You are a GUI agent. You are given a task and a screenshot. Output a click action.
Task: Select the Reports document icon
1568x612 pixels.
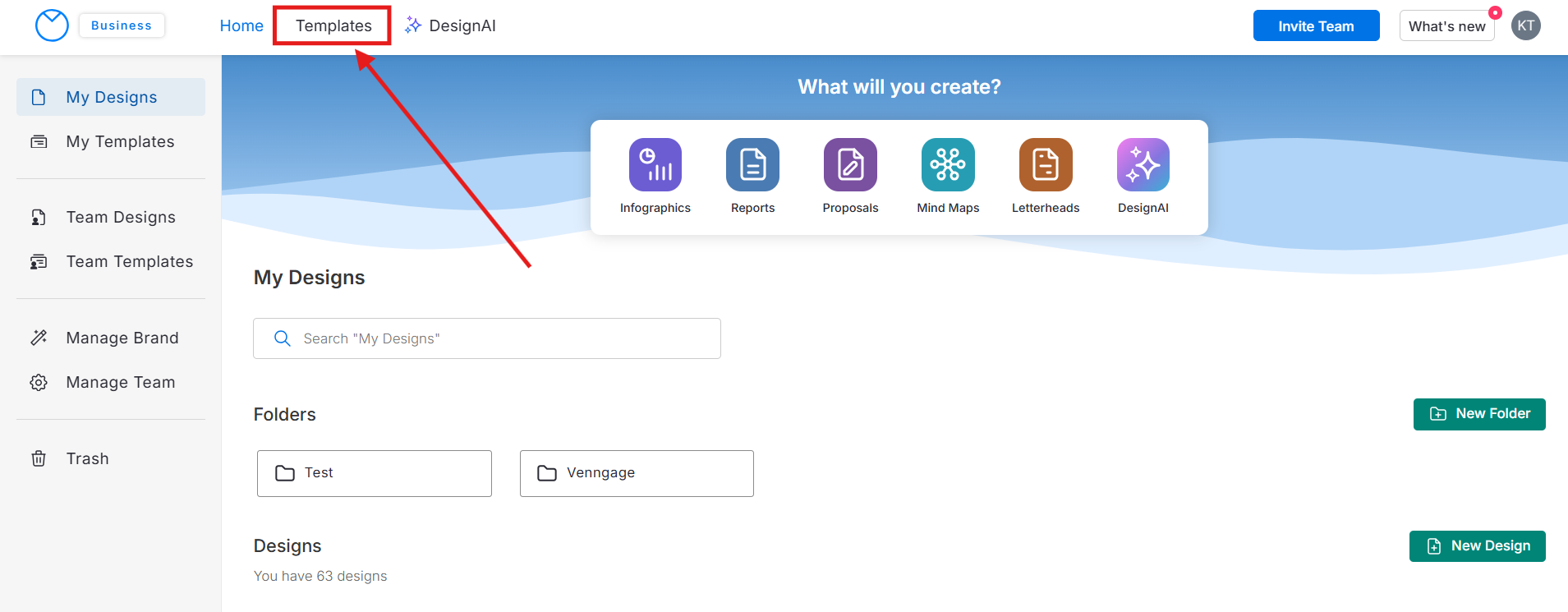tap(752, 164)
